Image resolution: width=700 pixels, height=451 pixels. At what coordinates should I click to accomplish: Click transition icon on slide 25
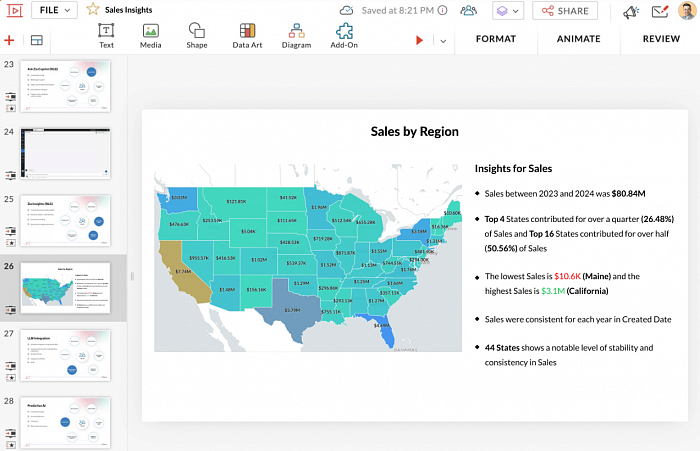coord(10,231)
